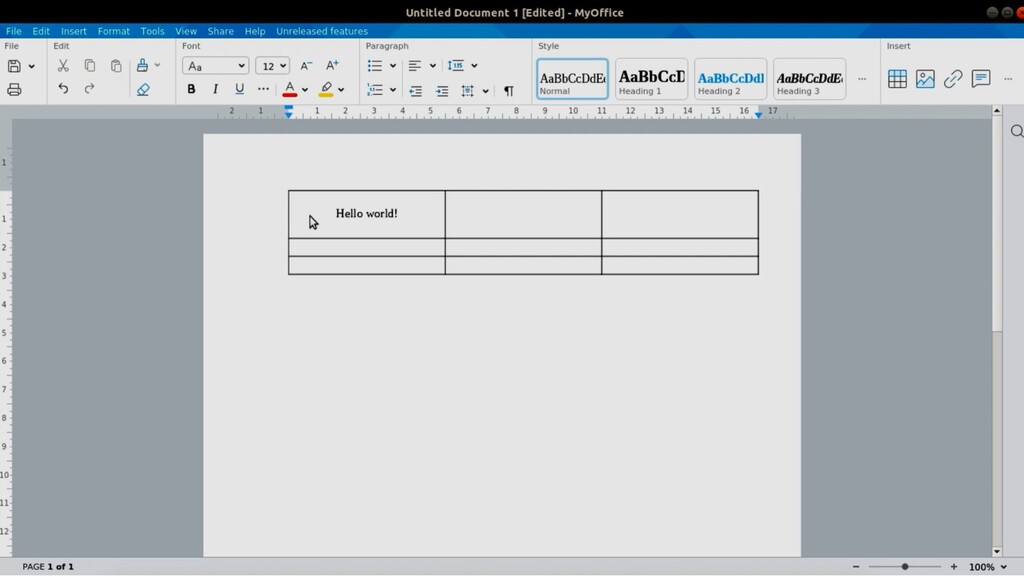The width and height of the screenshot is (1024, 576).
Task: Insert a hyperlink
Action: pos(953,79)
